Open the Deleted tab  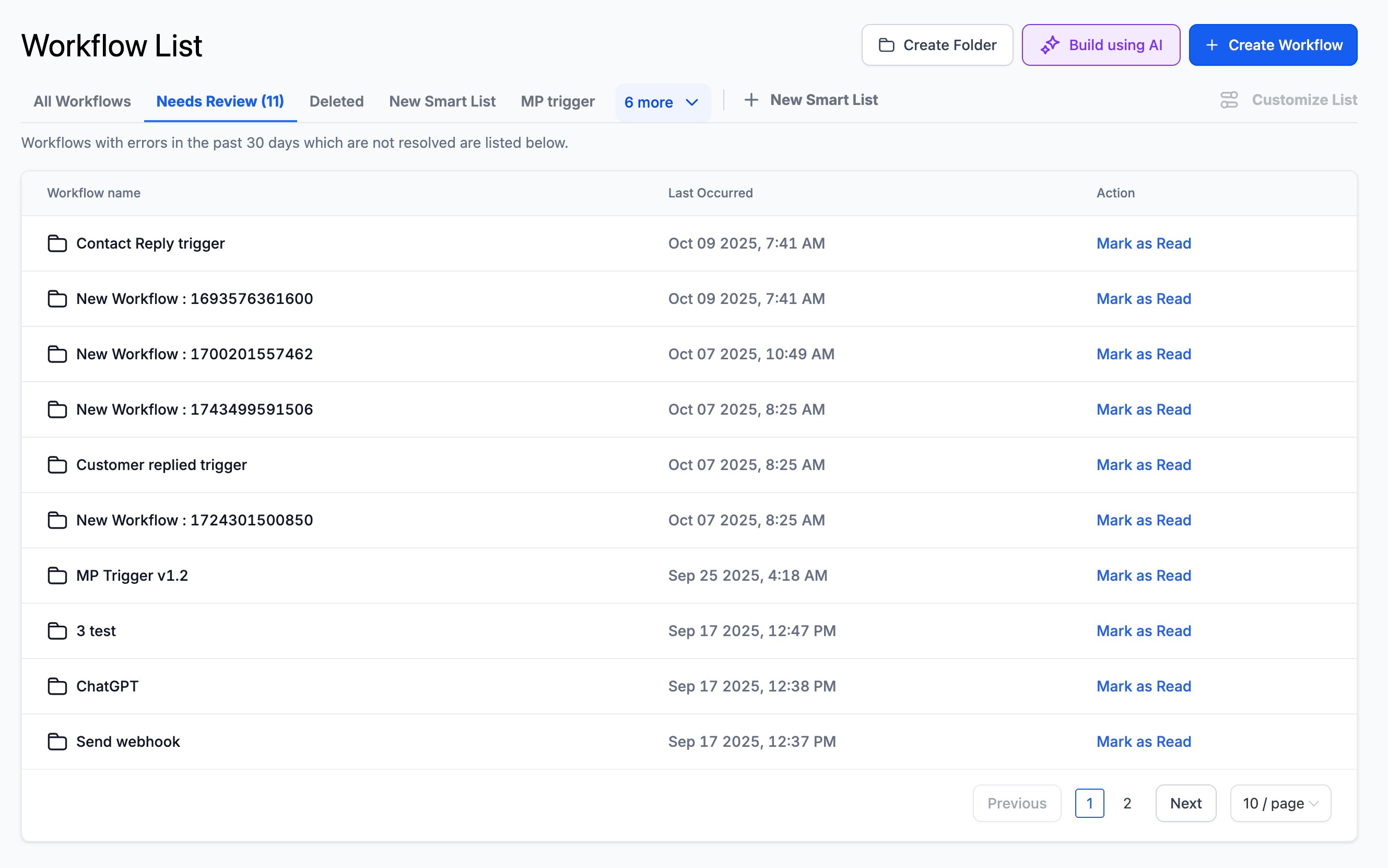(x=336, y=101)
